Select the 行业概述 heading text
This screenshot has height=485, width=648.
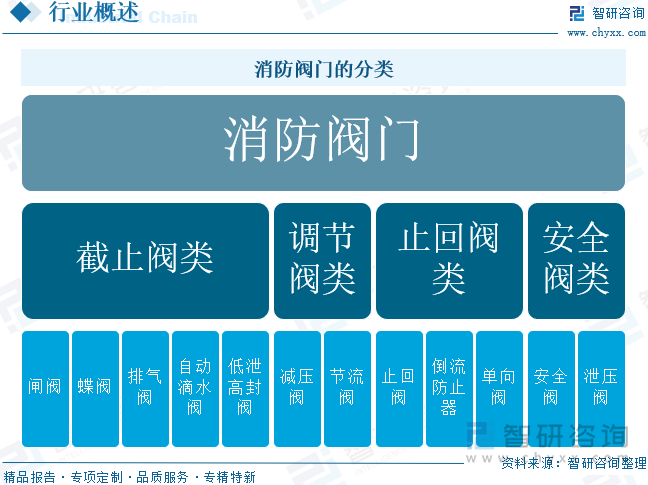coord(94,12)
